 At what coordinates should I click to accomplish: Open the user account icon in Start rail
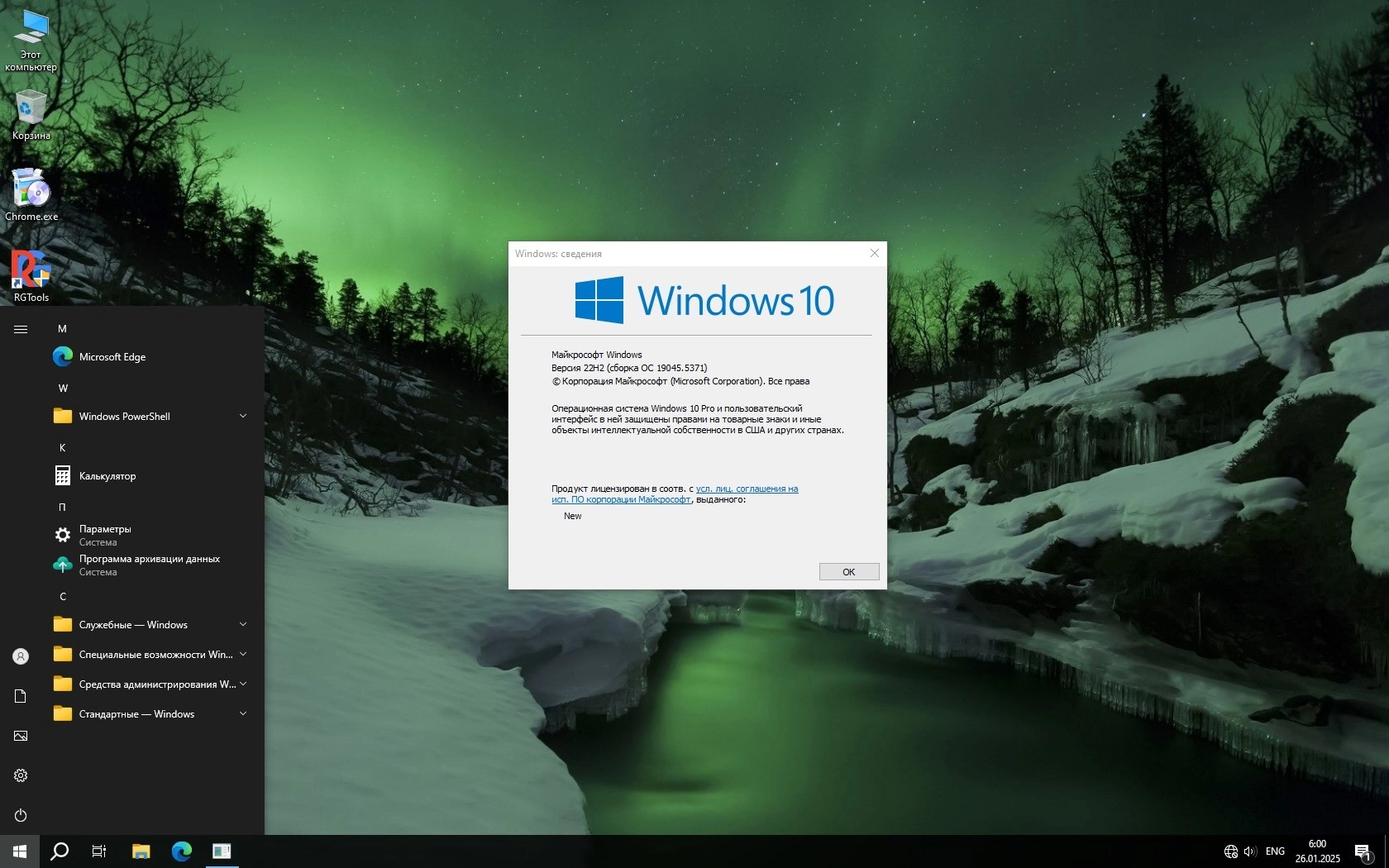(21, 656)
